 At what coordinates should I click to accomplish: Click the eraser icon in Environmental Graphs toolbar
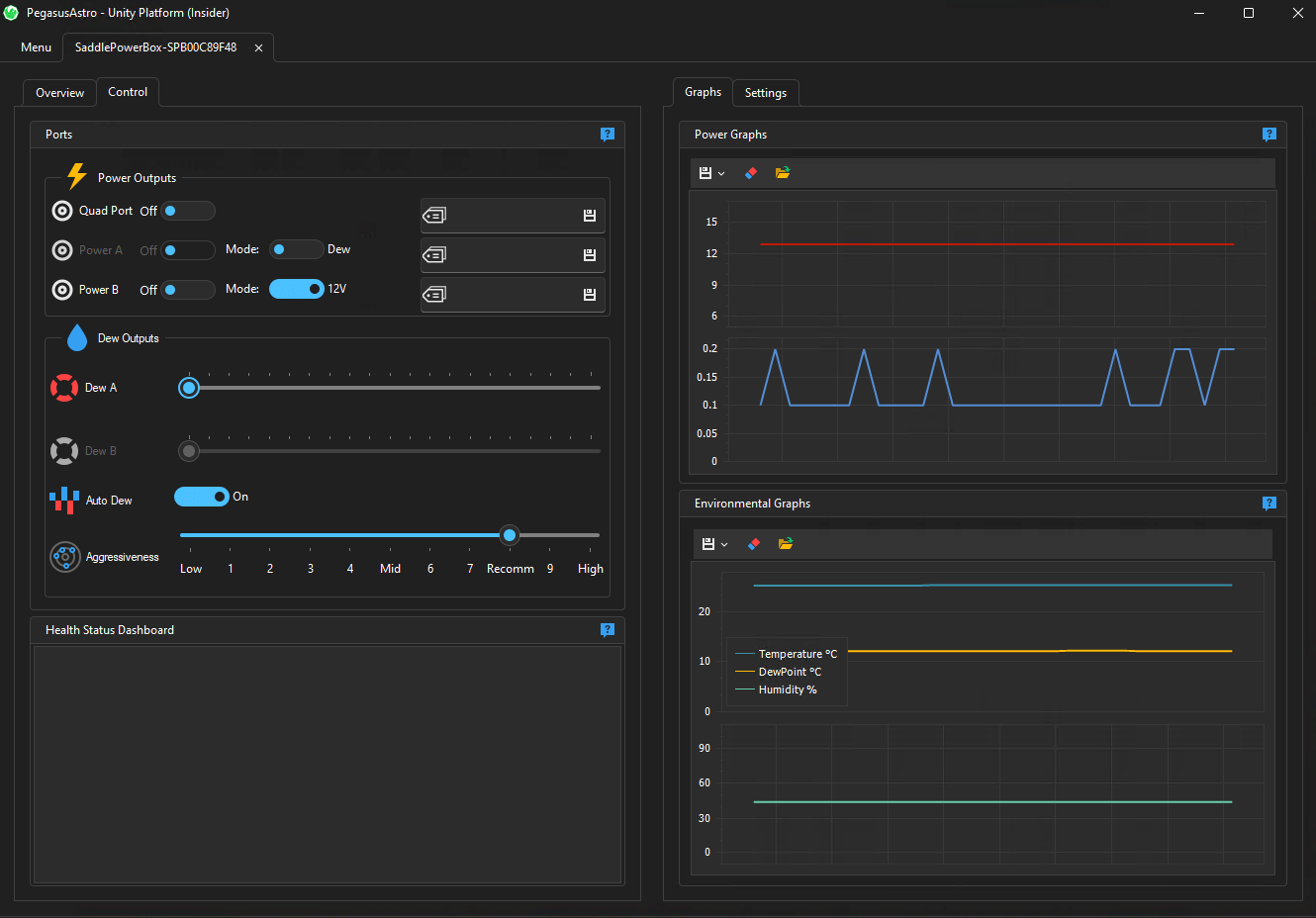(754, 544)
